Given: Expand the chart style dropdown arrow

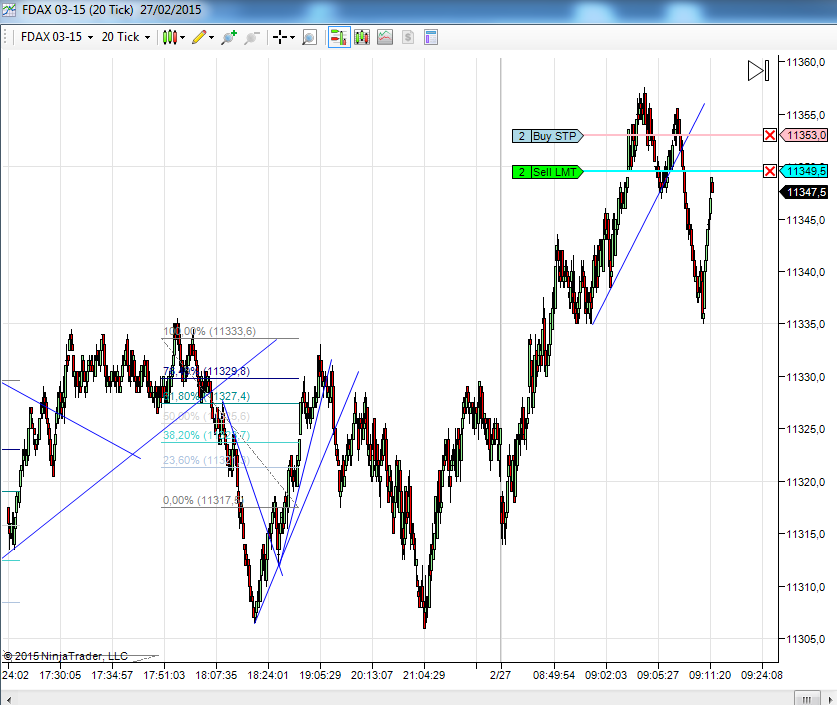Looking at the screenshot, I should [x=183, y=37].
